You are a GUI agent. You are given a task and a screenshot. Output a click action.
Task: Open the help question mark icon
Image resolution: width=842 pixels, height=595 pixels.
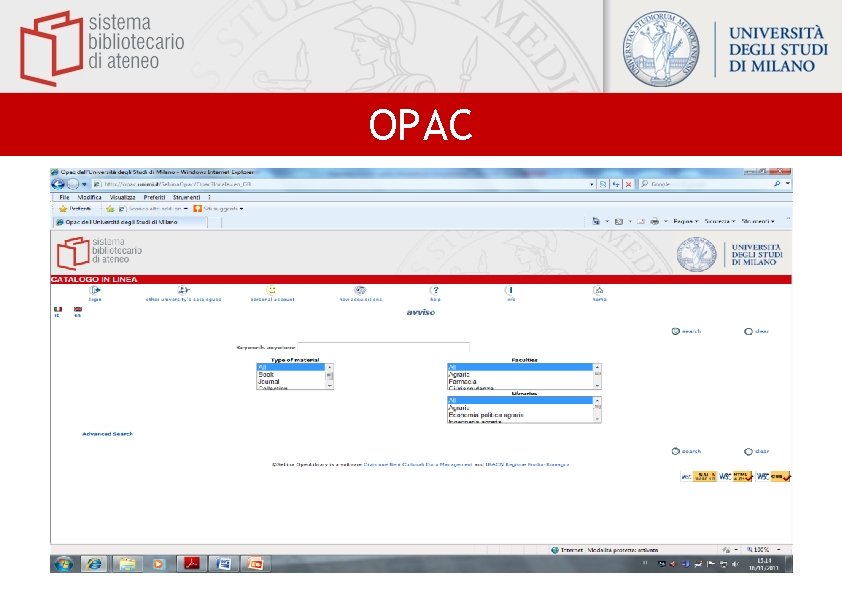[x=435, y=290]
